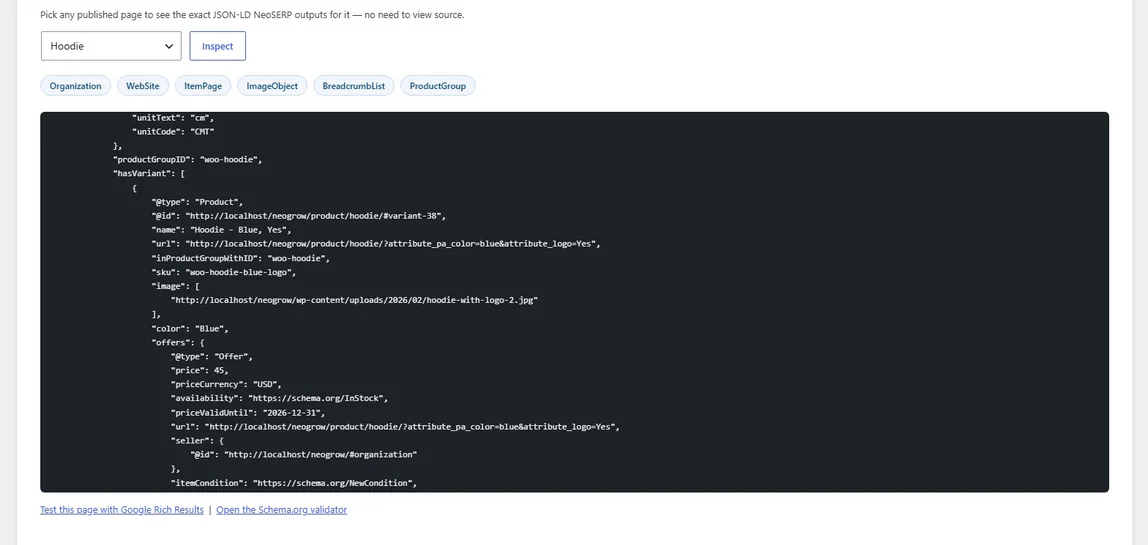Click the variant-38 @id line
Image resolution: width=1148 pixels, height=545 pixels.
(x=299, y=216)
